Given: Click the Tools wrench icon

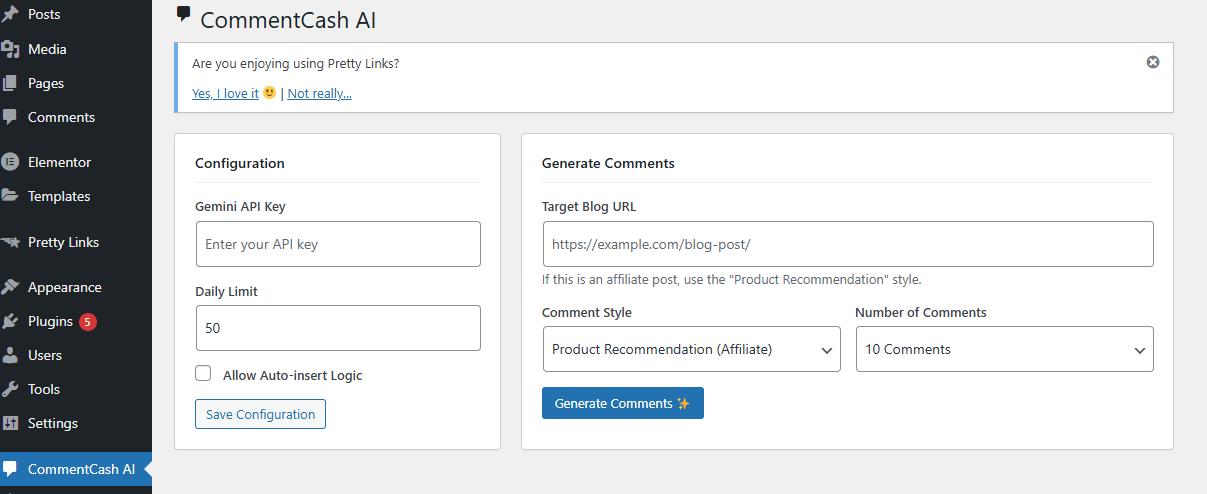Looking at the screenshot, I should click(x=10, y=389).
